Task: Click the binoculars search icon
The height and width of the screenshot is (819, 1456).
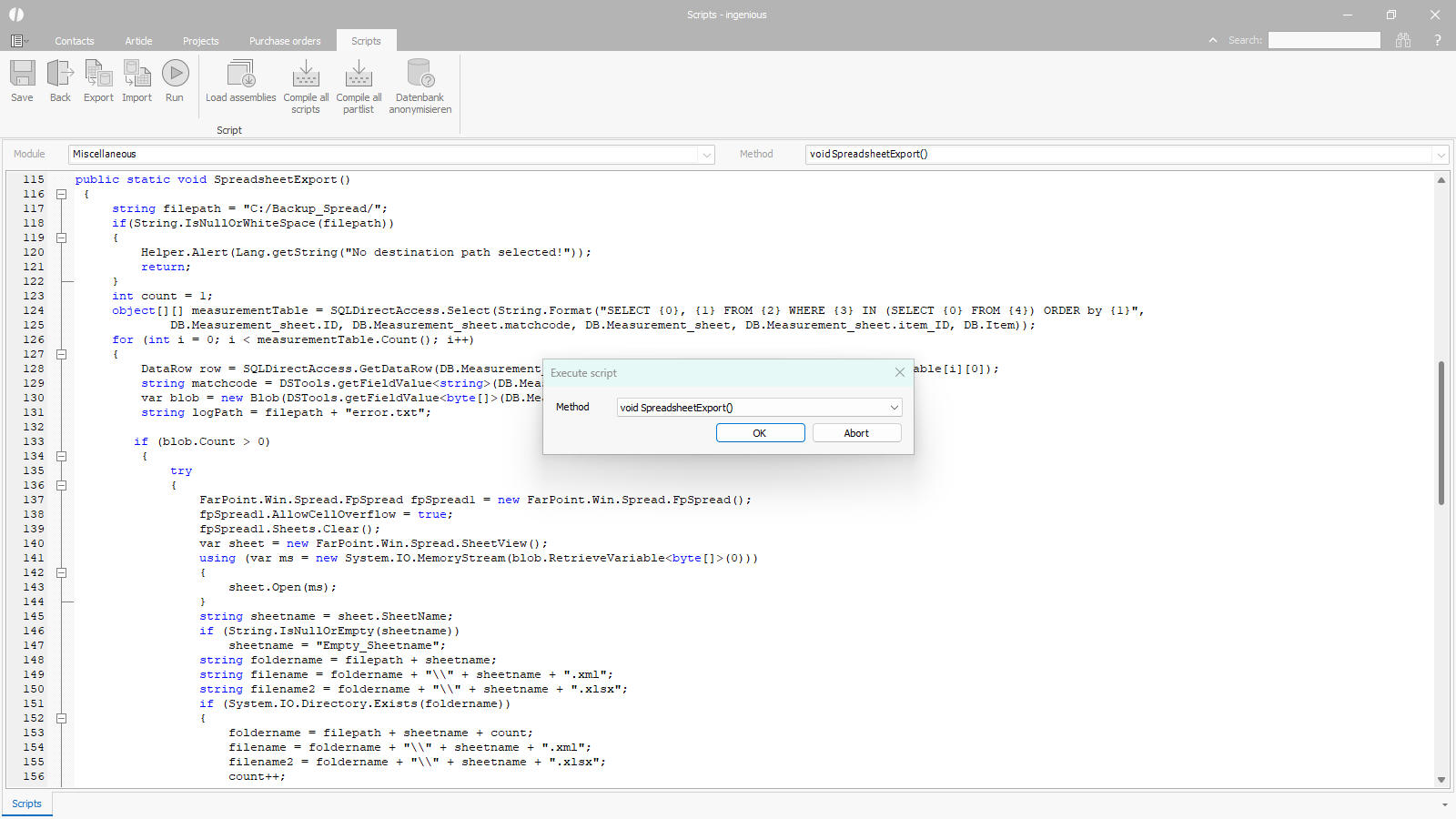Action: click(x=1403, y=40)
